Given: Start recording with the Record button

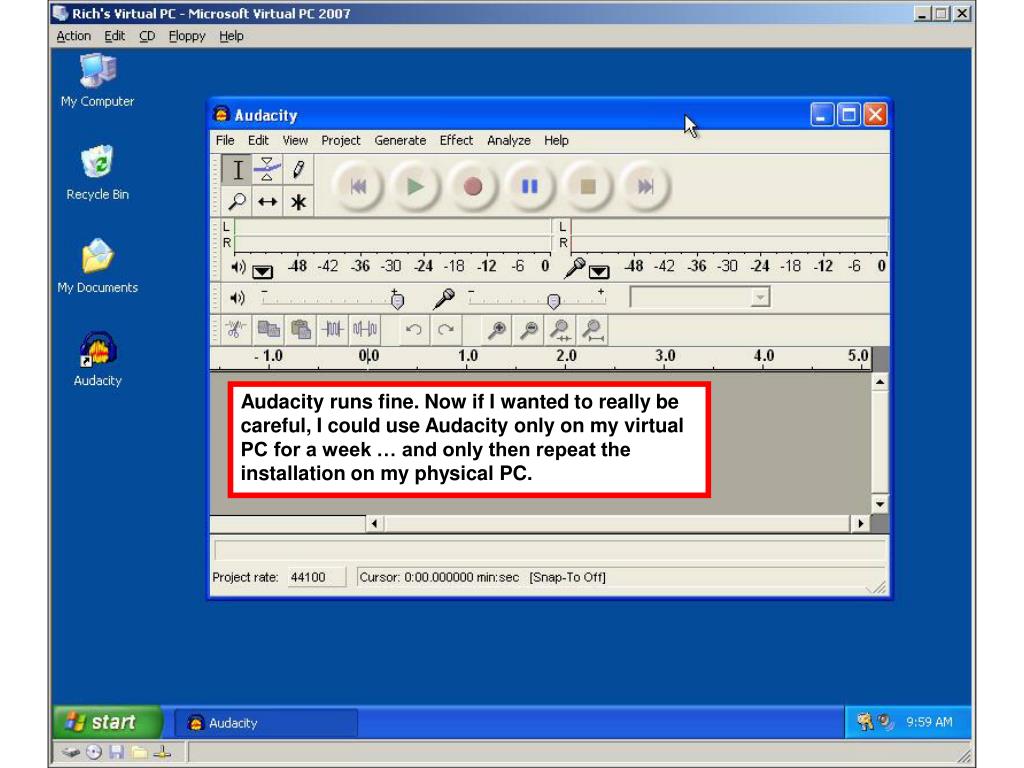Looking at the screenshot, I should 473,187.
